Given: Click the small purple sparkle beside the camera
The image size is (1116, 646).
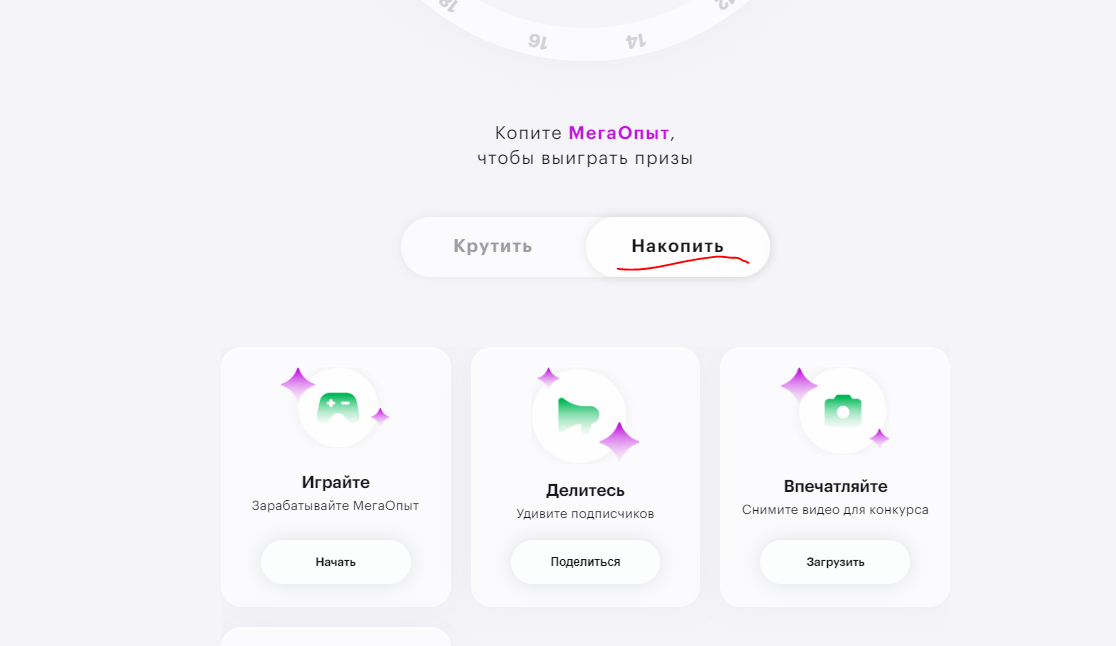Looking at the screenshot, I should [x=880, y=438].
